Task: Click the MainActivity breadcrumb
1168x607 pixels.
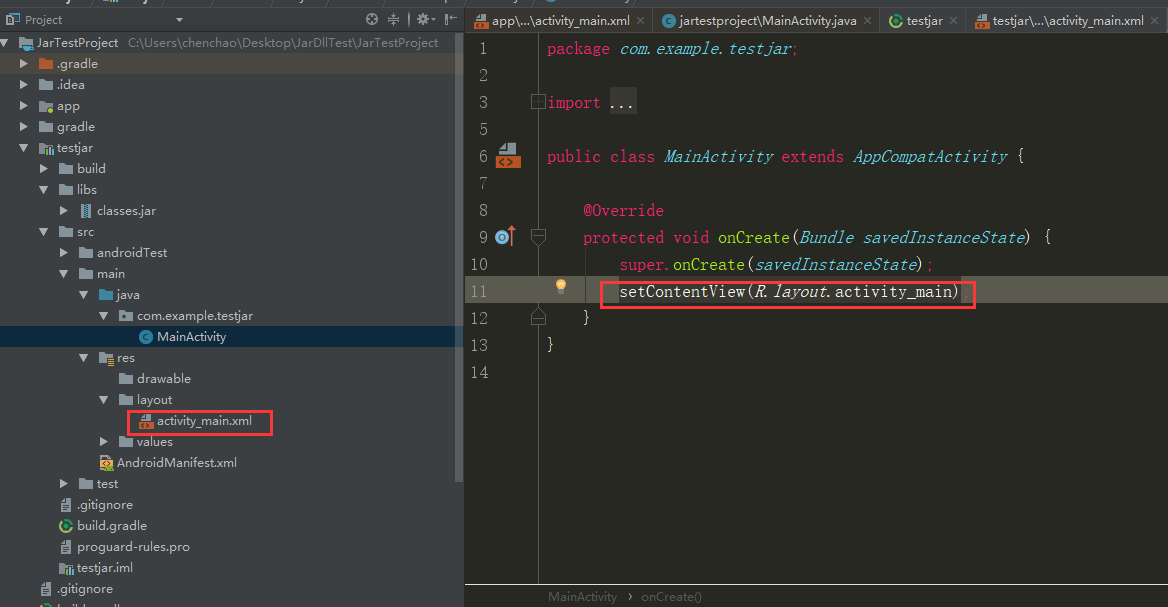Action: (x=583, y=597)
